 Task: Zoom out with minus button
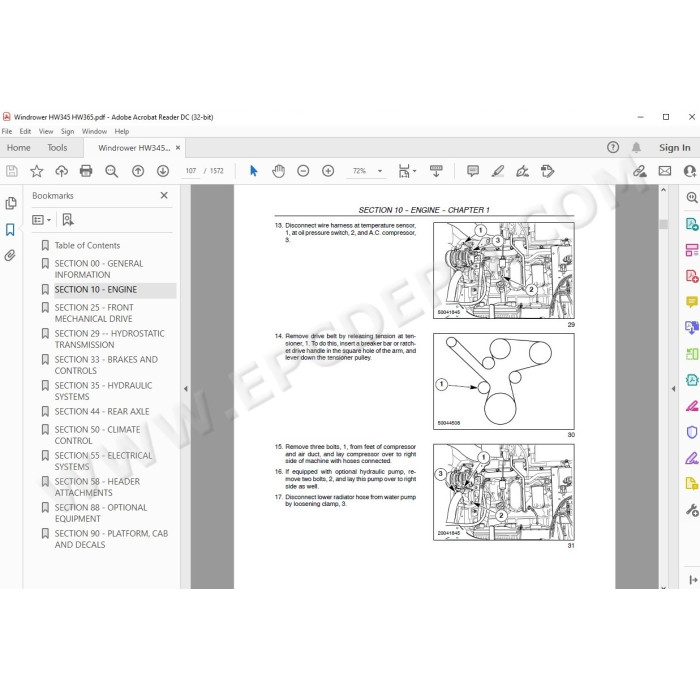(x=303, y=171)
